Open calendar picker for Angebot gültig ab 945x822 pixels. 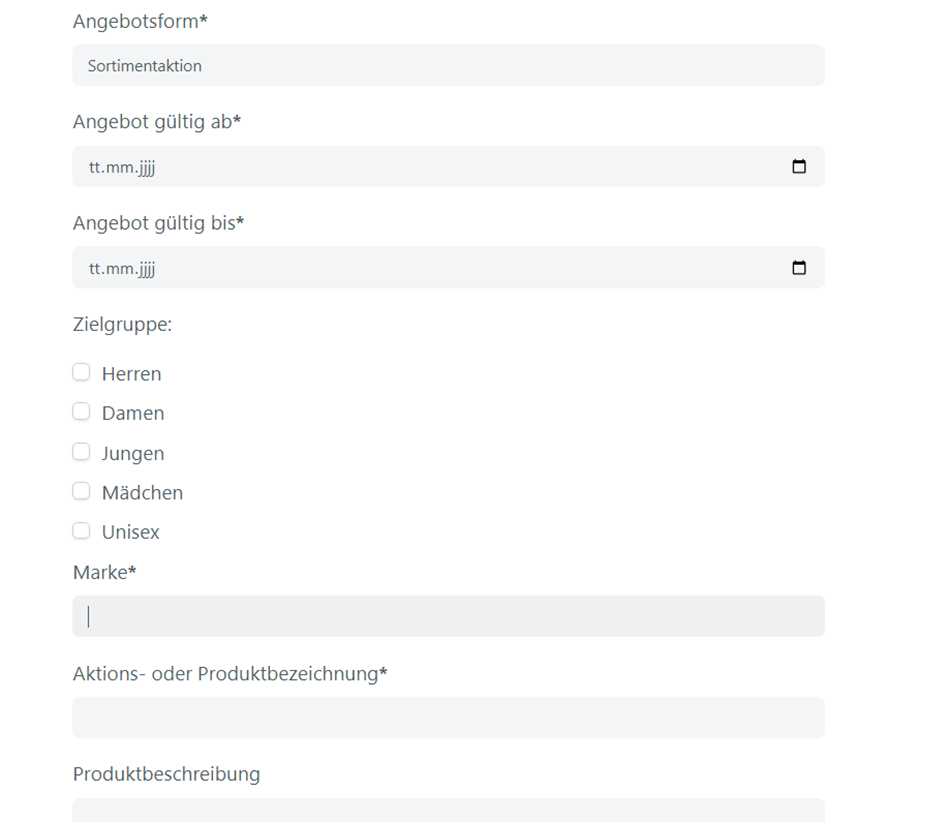pyautogui.click(x=798, y=167)
